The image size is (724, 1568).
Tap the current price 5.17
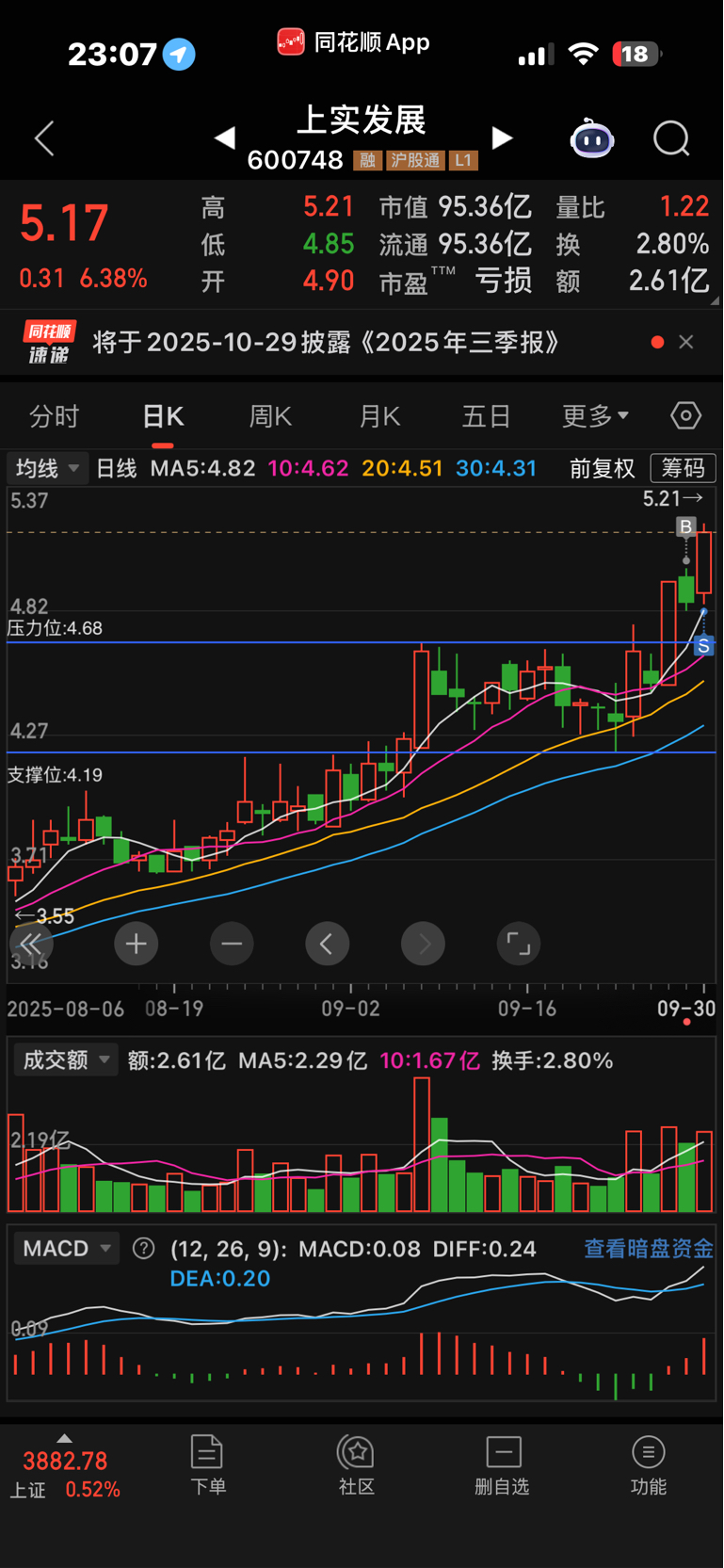[x=64, y=224]
